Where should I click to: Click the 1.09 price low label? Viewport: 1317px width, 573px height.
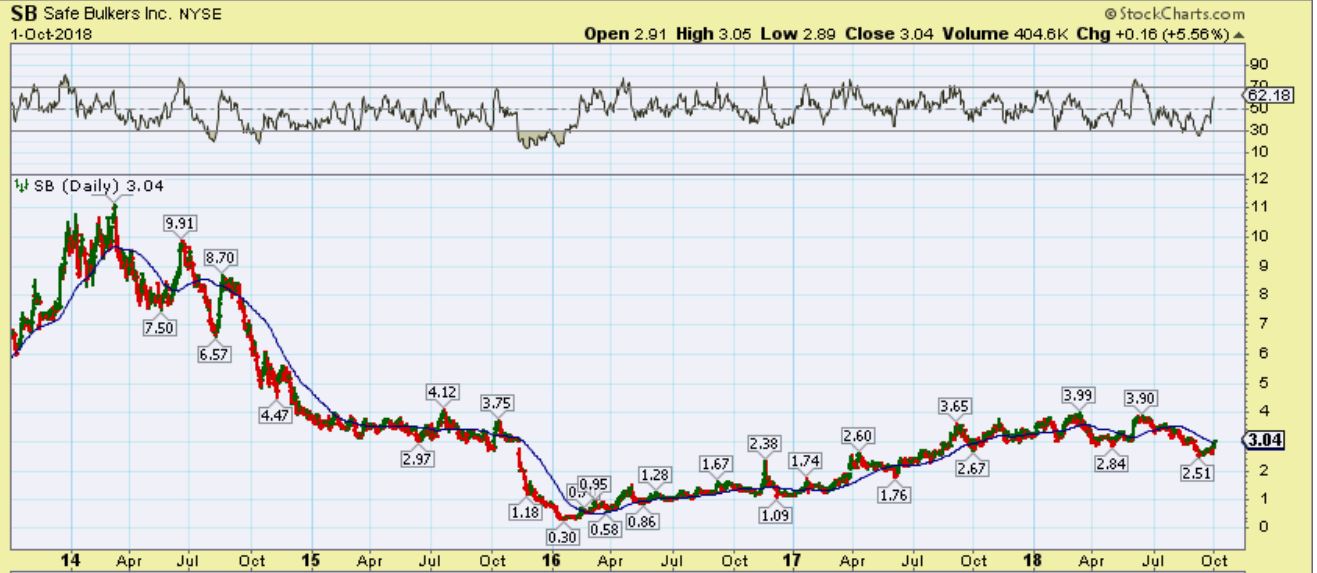tap(774, 514)
